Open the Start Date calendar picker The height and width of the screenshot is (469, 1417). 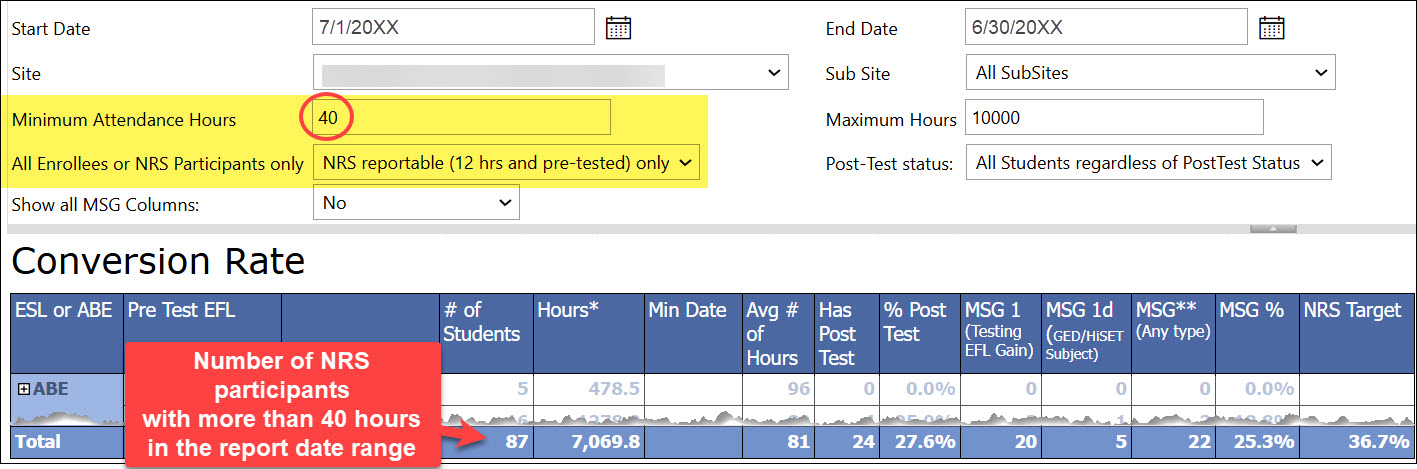pos(618,28)
